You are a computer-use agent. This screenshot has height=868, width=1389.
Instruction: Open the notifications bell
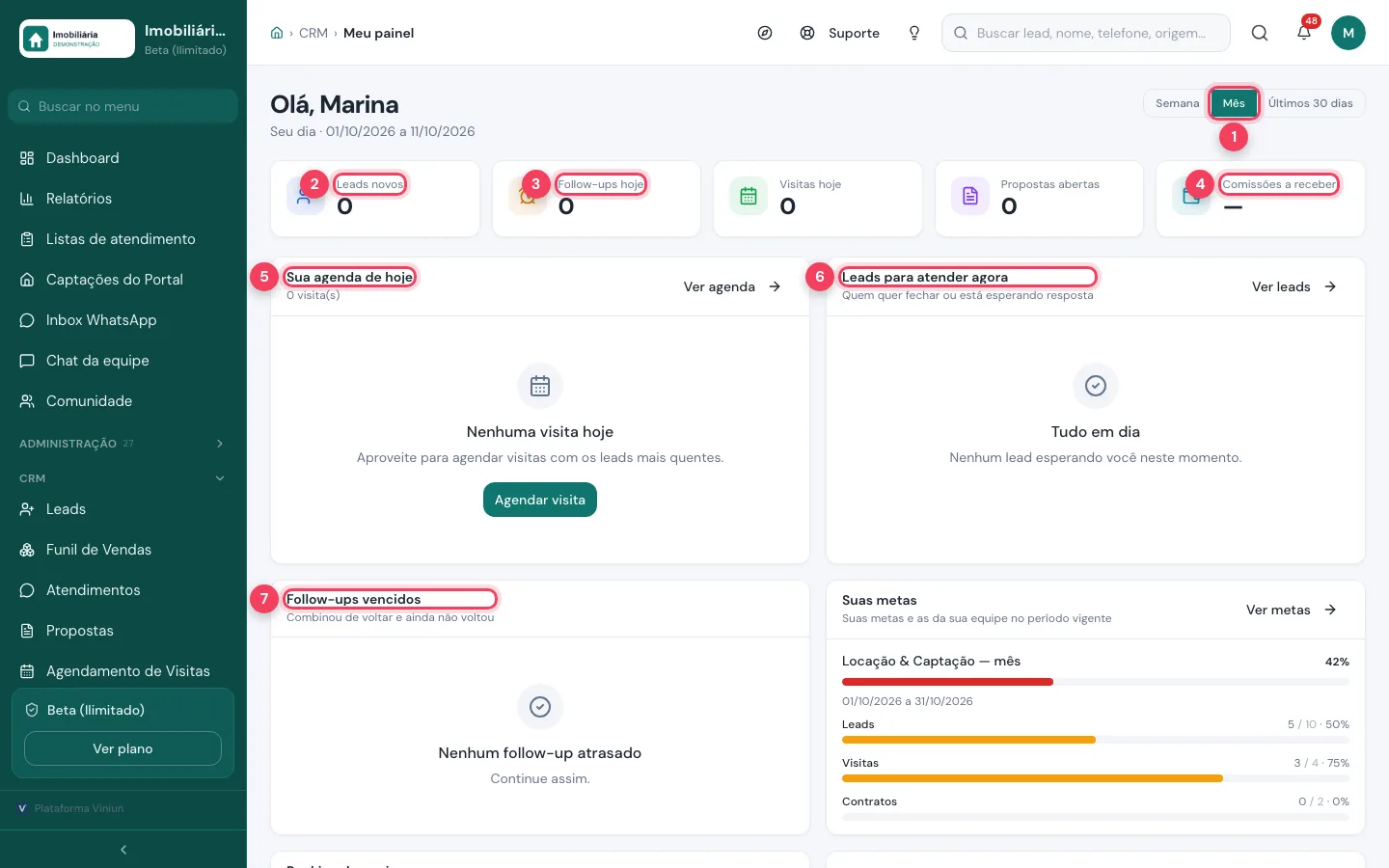1304,33
